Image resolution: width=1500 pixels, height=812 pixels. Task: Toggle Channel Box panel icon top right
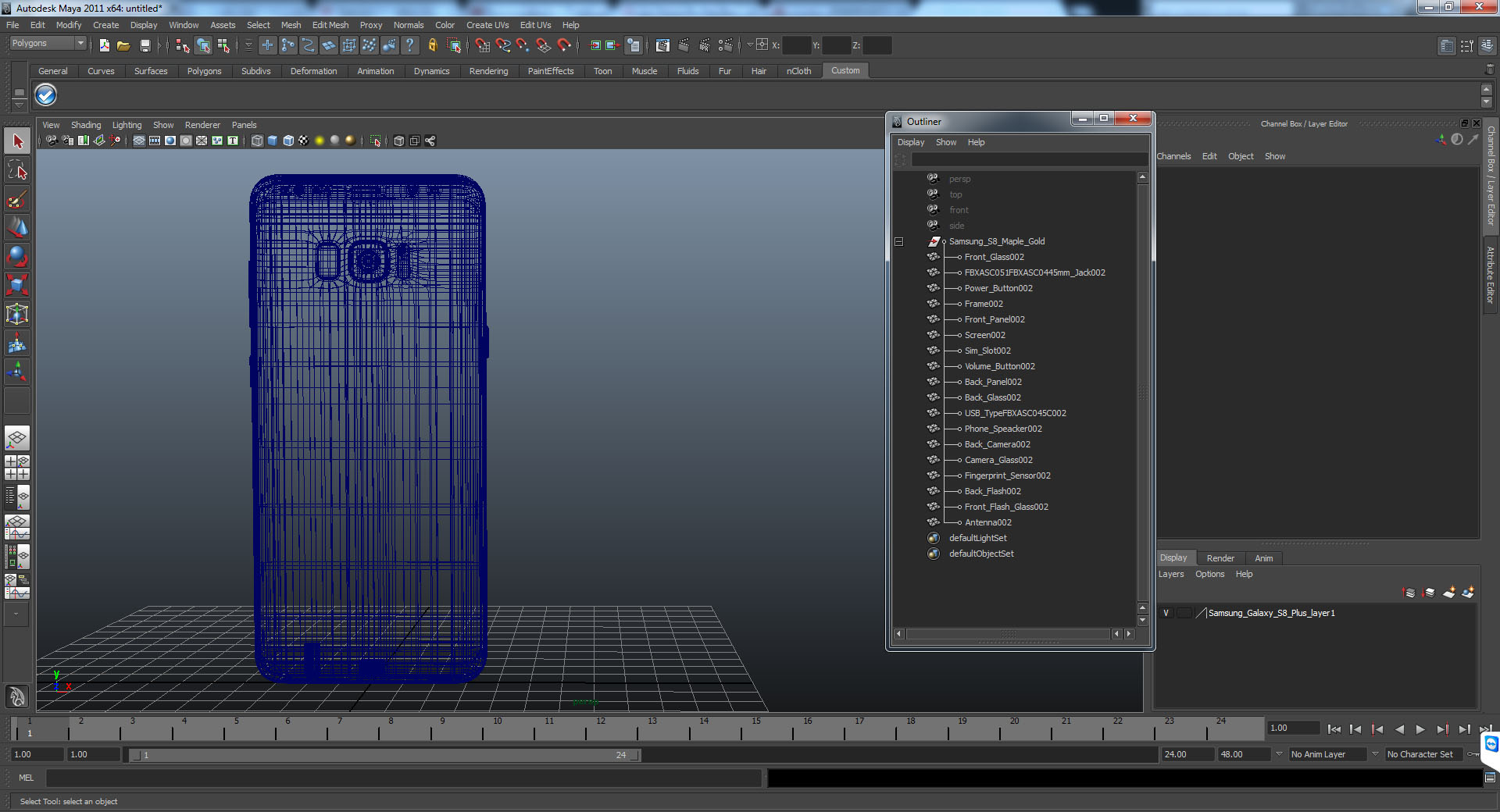point(1487,46)
